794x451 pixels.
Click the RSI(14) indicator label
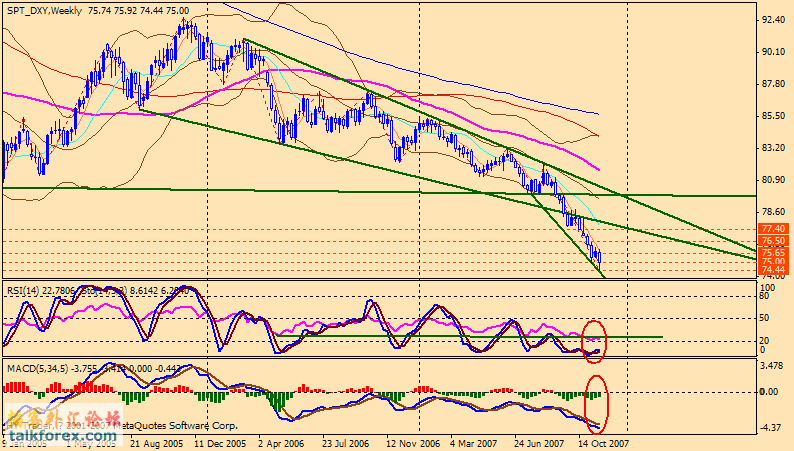click(x=22, y=291)
